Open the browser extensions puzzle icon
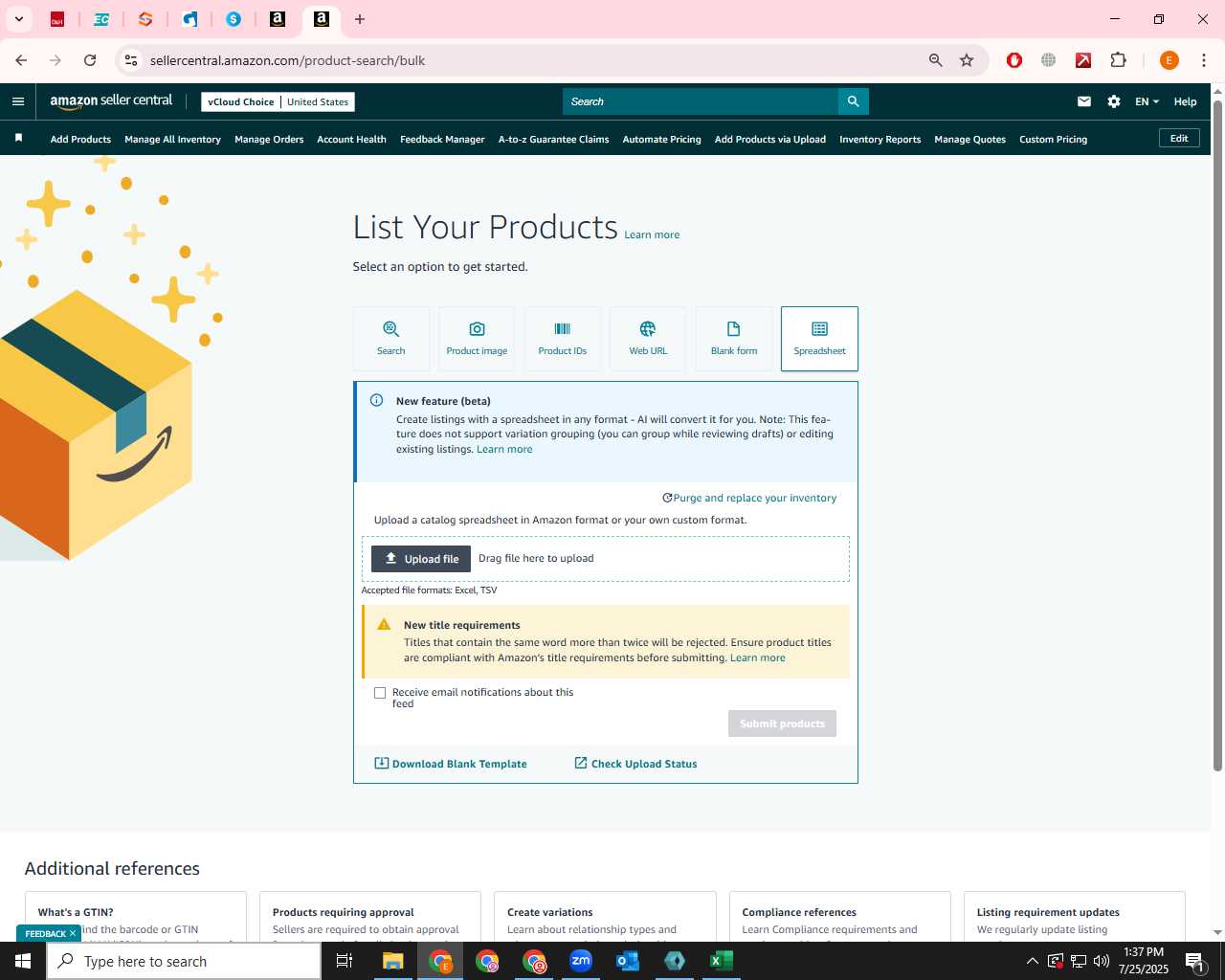 1118,60
